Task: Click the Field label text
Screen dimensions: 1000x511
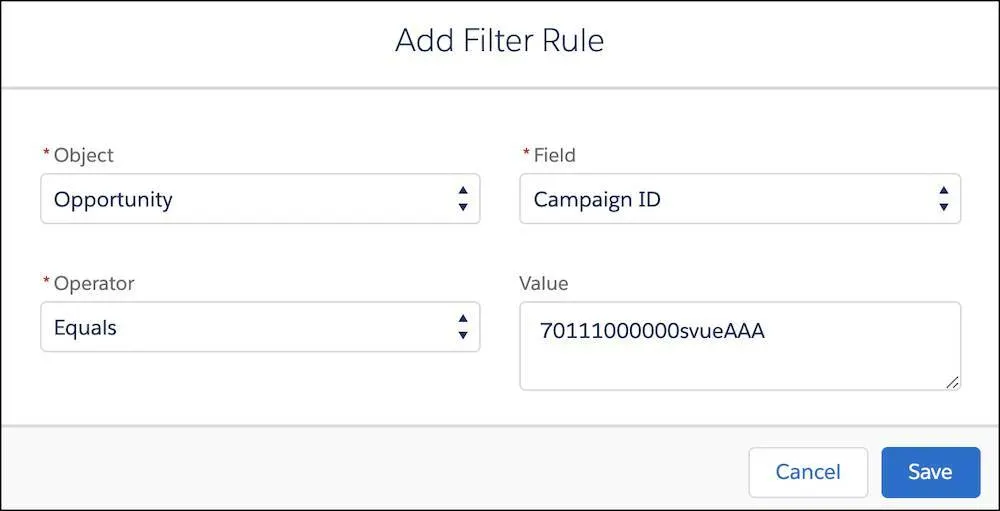Action: (x=554, y=155)
